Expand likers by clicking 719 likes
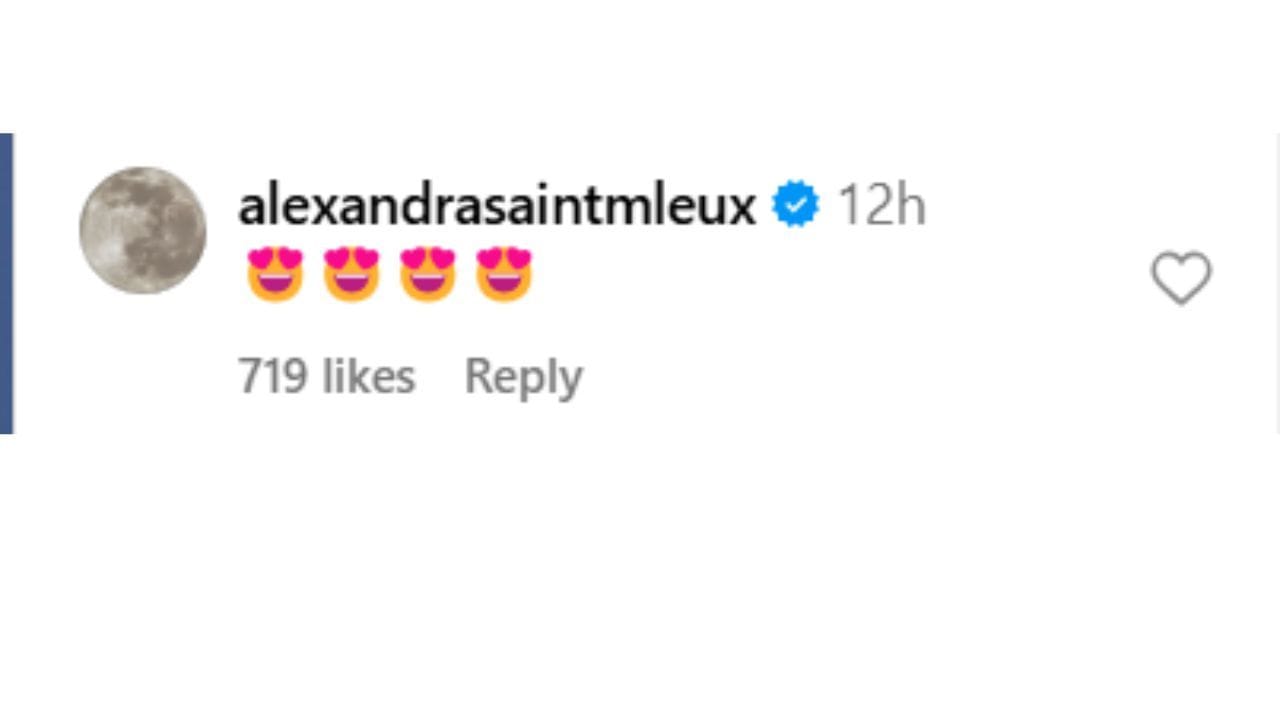The width and height of the screenshot is (1280, 720). [x=327, y=376]
